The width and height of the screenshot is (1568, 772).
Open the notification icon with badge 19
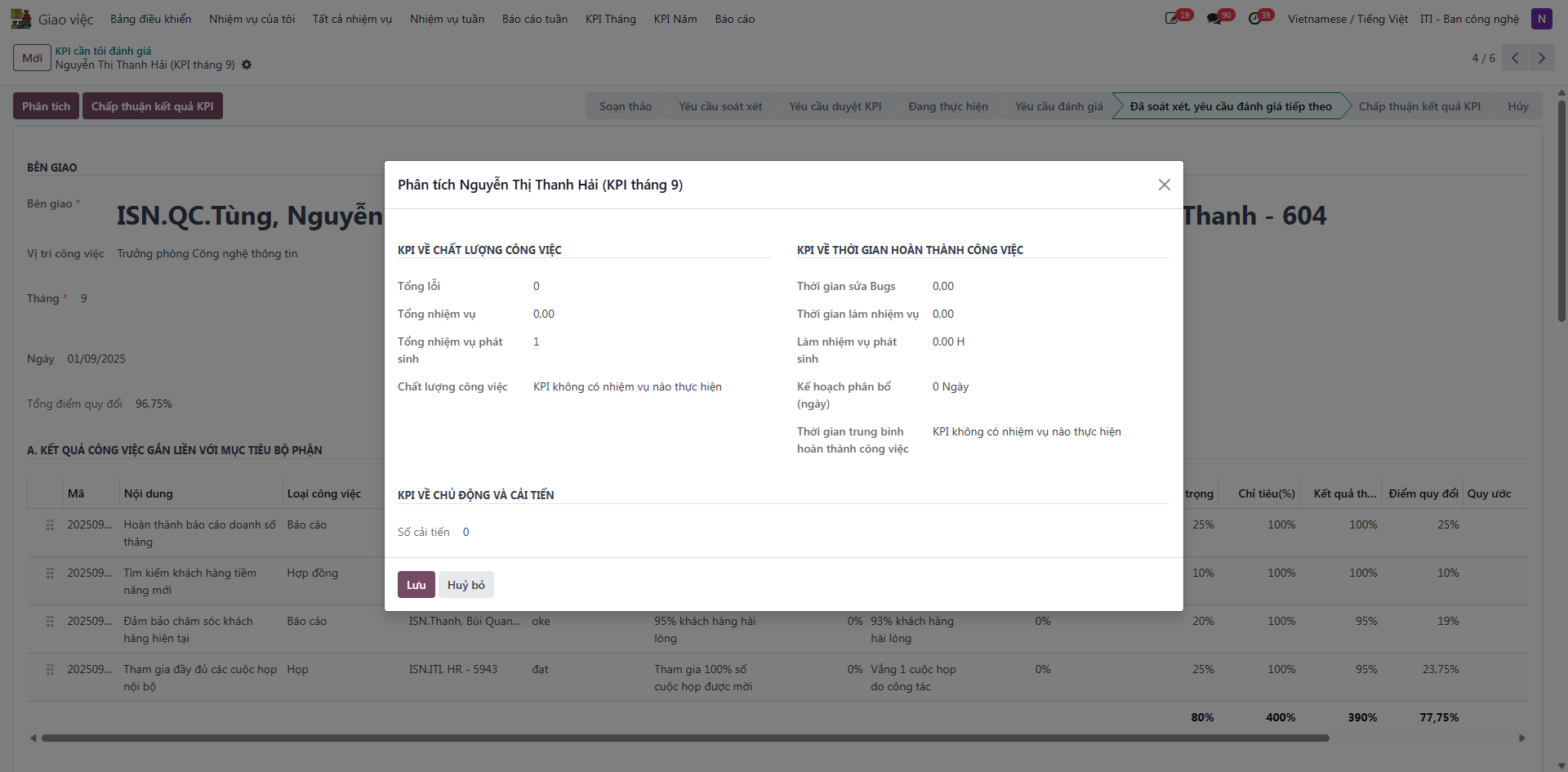pos(1171,18)
